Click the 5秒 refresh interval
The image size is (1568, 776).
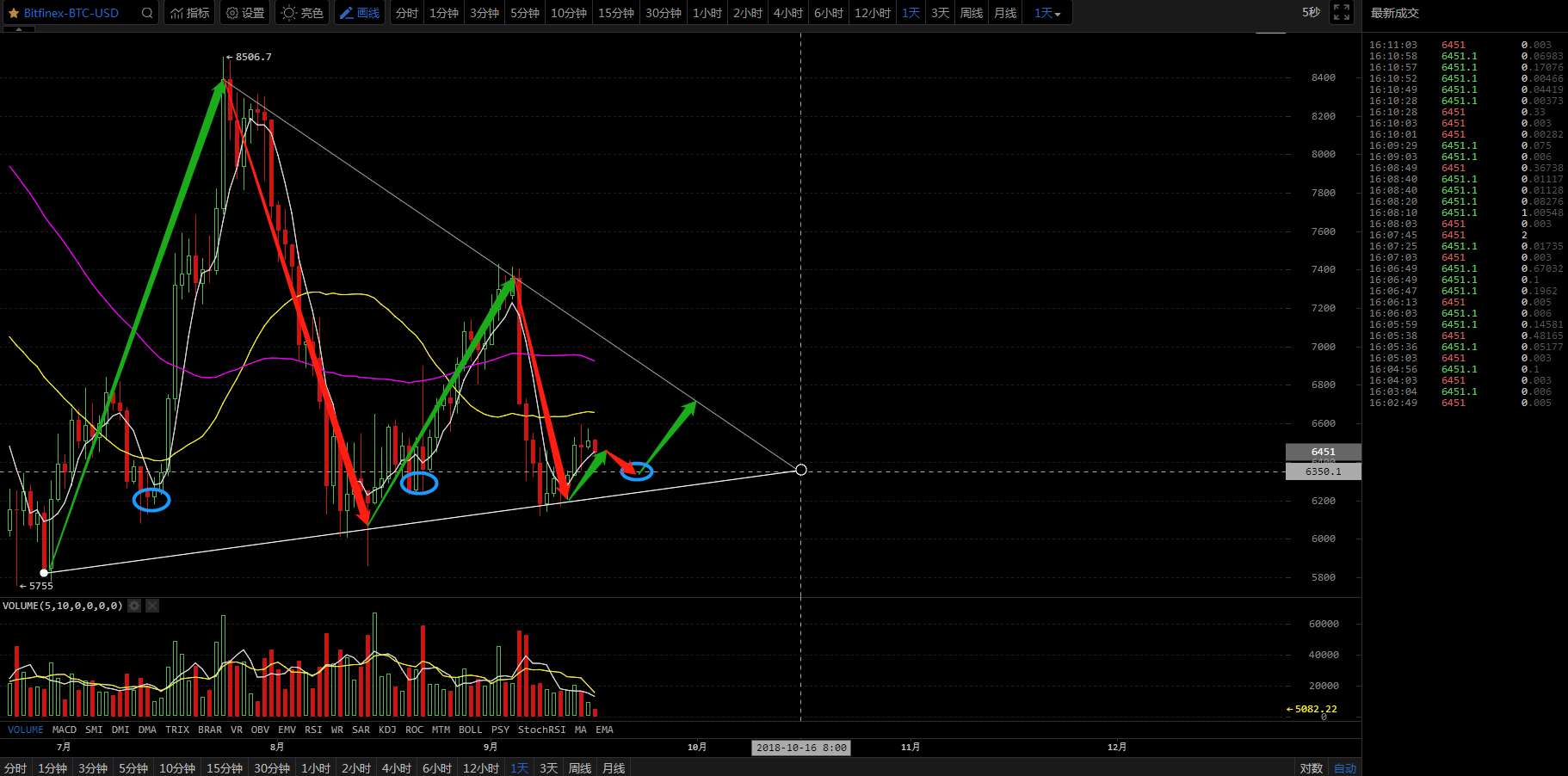(1311, 12)
